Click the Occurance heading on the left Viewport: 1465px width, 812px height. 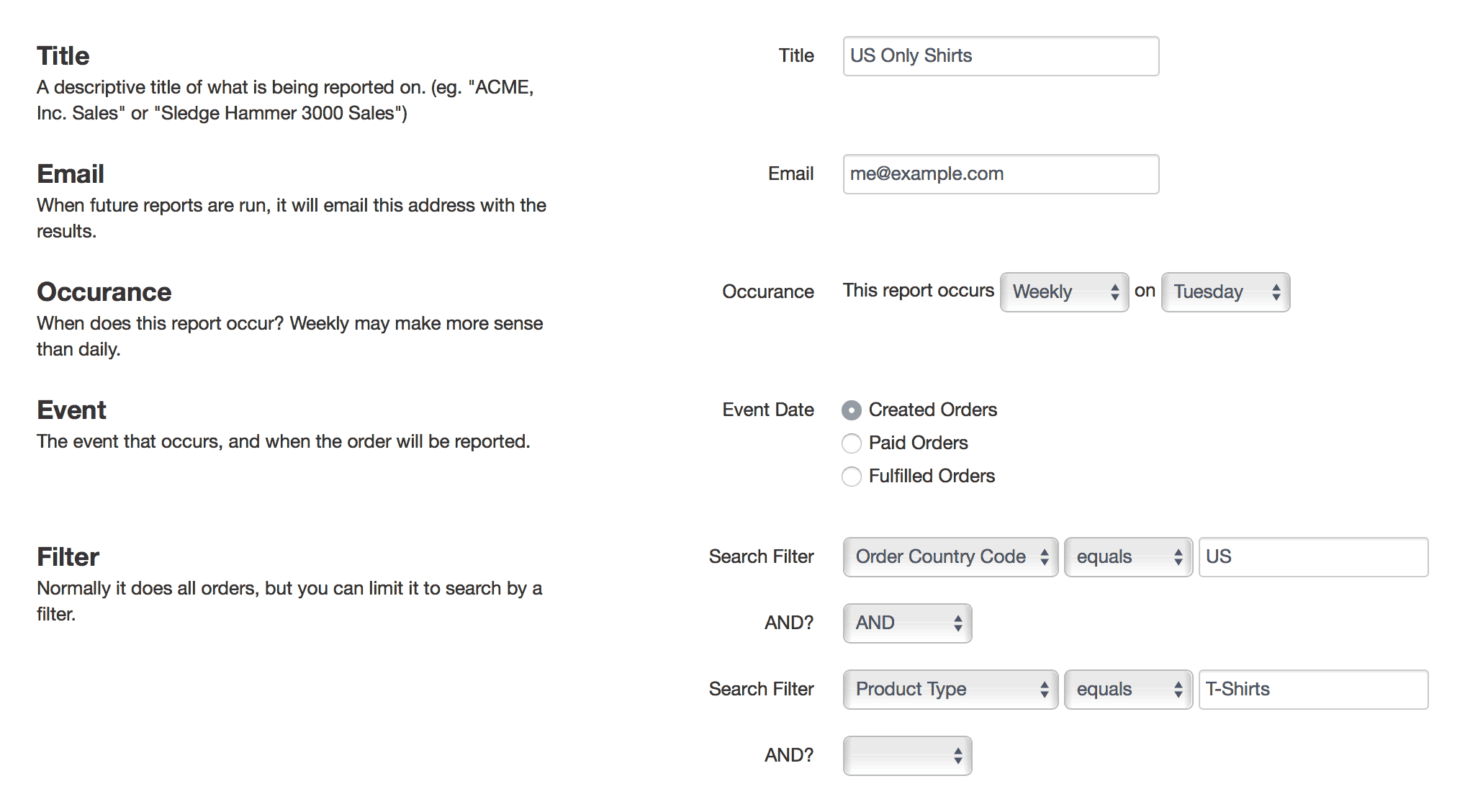(104, 292)
